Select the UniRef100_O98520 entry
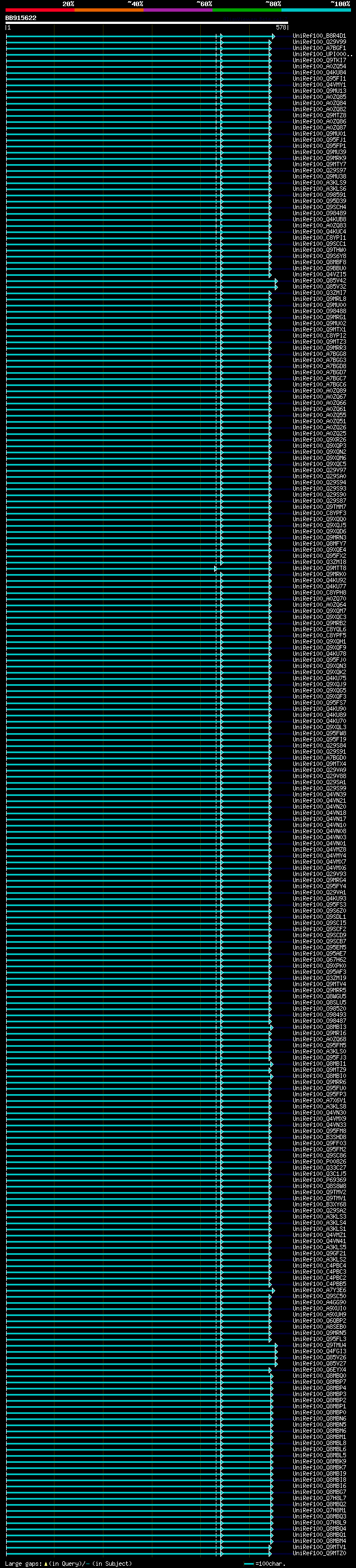The height and width of the screenshot is (1568, 356). [x=319, y=1008]
